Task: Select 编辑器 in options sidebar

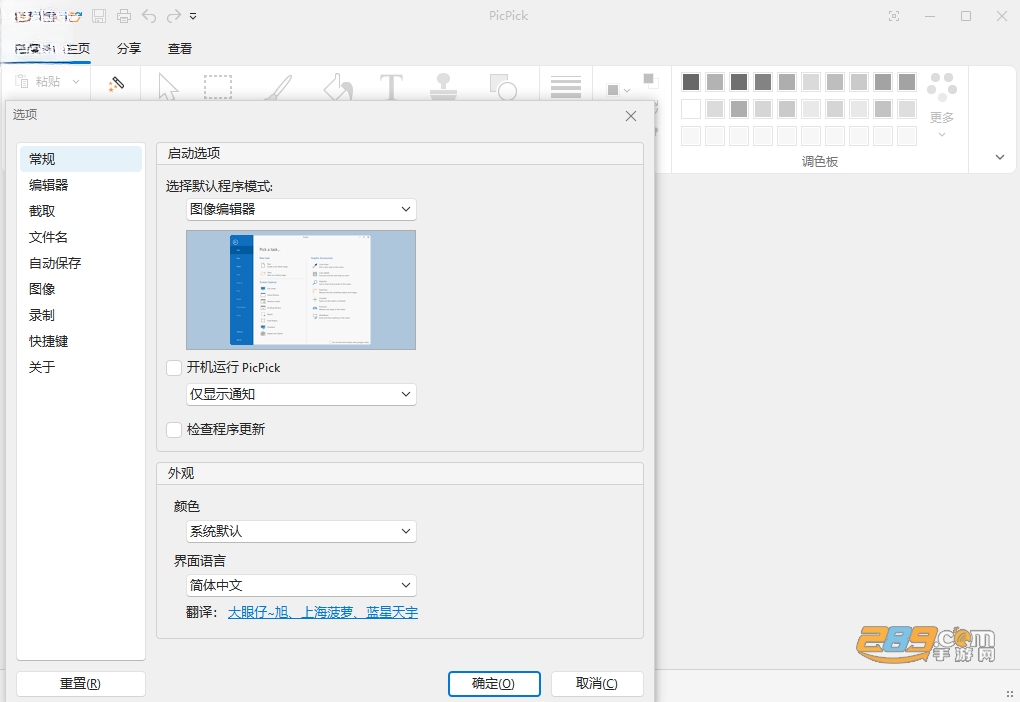Action: [x=81, y=185]
